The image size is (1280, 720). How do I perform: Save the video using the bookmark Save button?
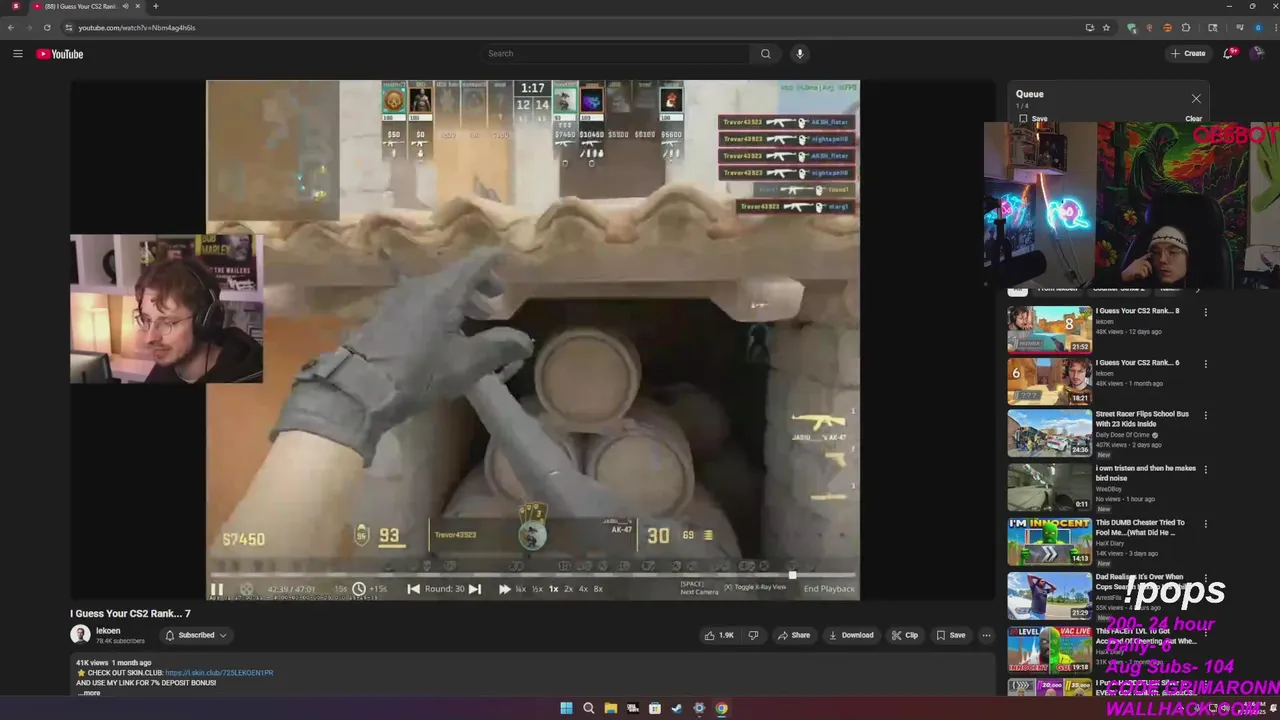click(951, 635)
